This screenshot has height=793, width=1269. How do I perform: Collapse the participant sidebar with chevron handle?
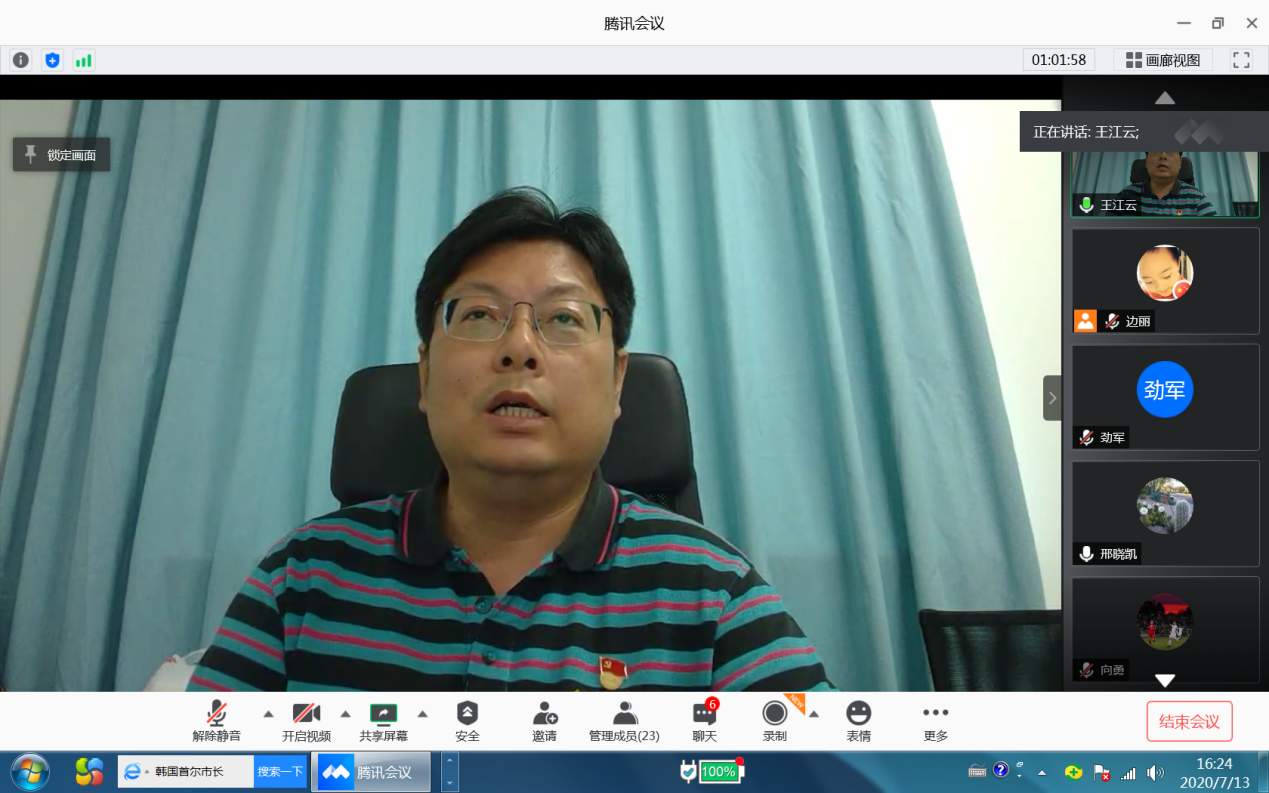pos(1052,398)
